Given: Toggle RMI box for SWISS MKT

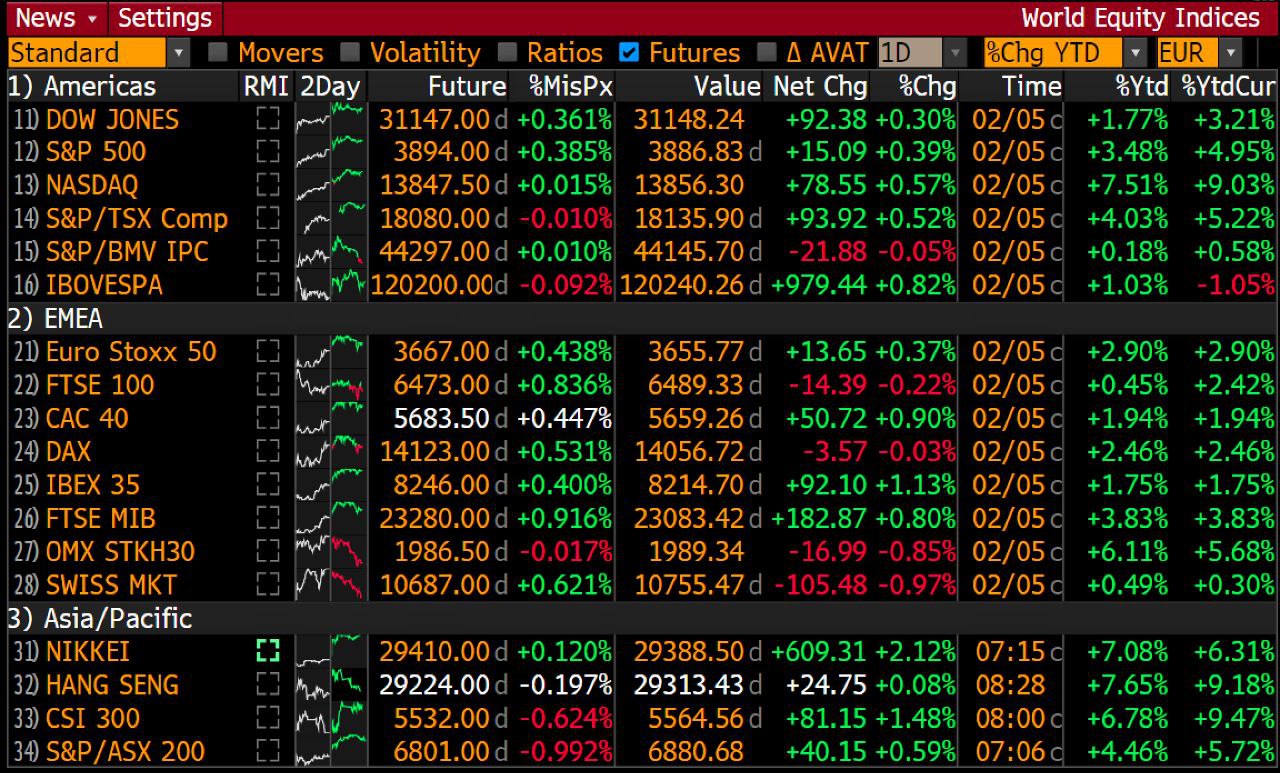Looking at the screenshot, I should pos(267,585).
